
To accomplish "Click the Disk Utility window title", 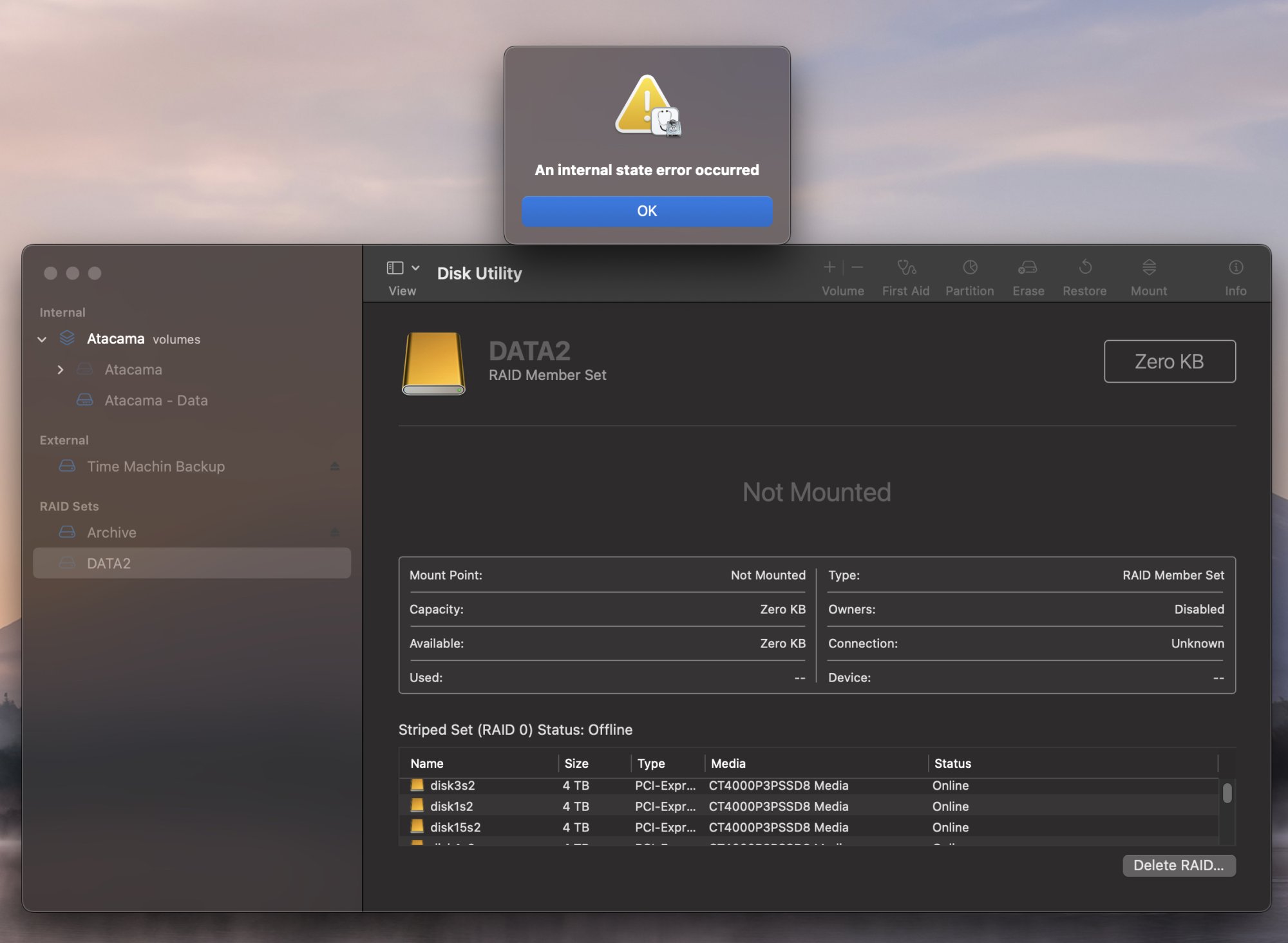I will click(480, 274).
